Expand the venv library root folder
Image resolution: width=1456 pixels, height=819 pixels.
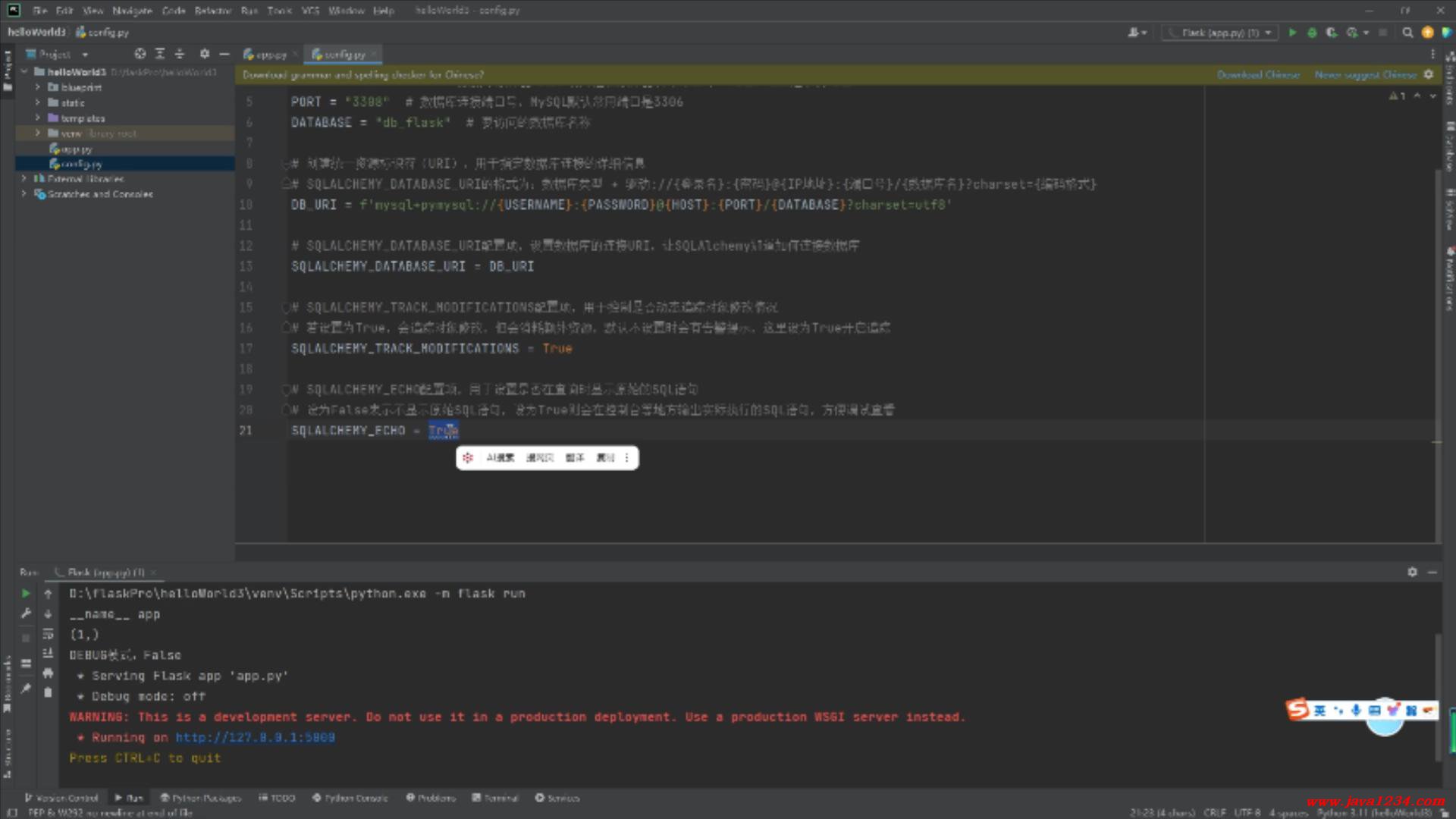(x=37, y=133)
